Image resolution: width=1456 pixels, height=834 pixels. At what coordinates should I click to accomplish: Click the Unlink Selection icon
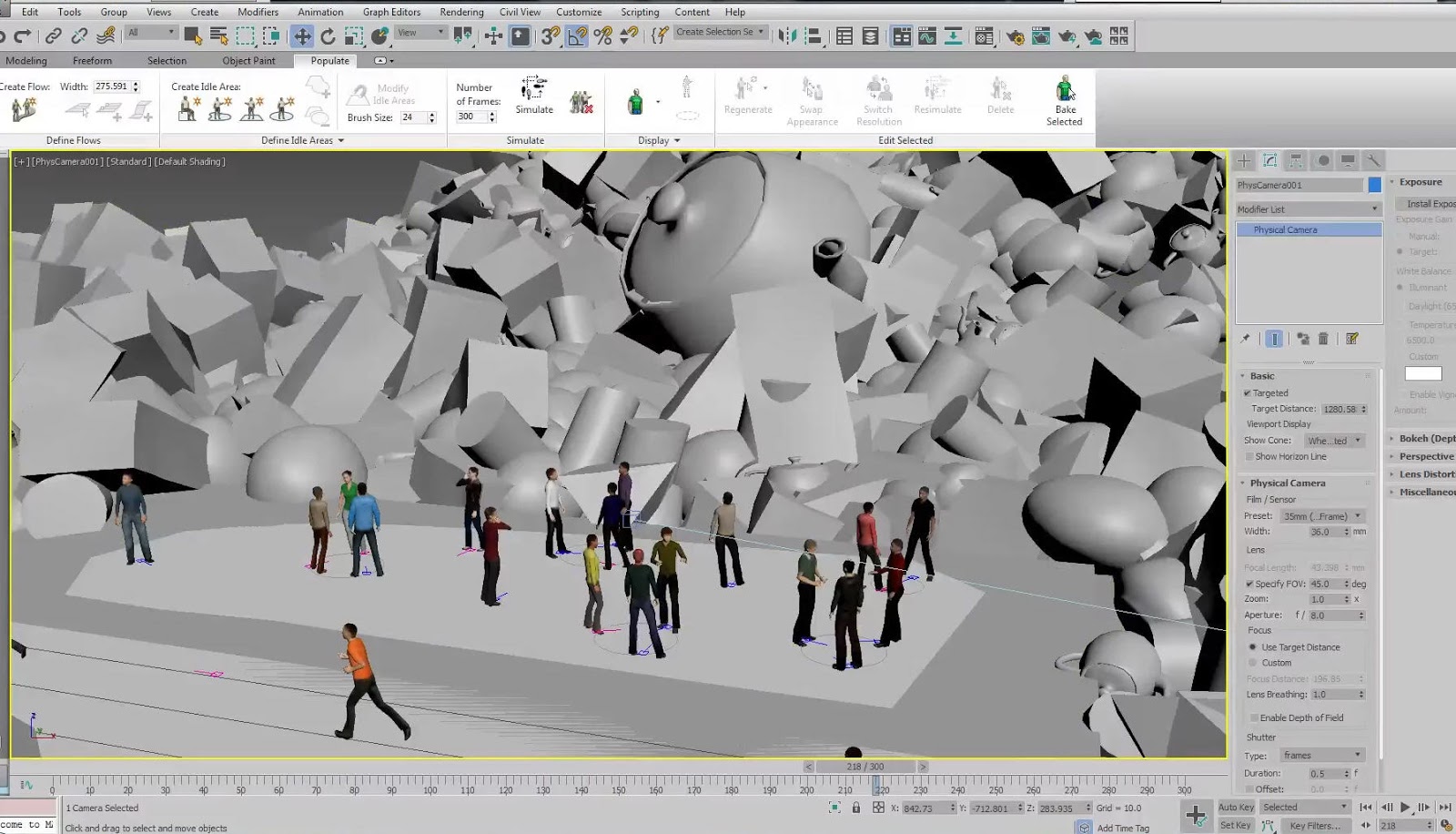(x=80, y=36)
